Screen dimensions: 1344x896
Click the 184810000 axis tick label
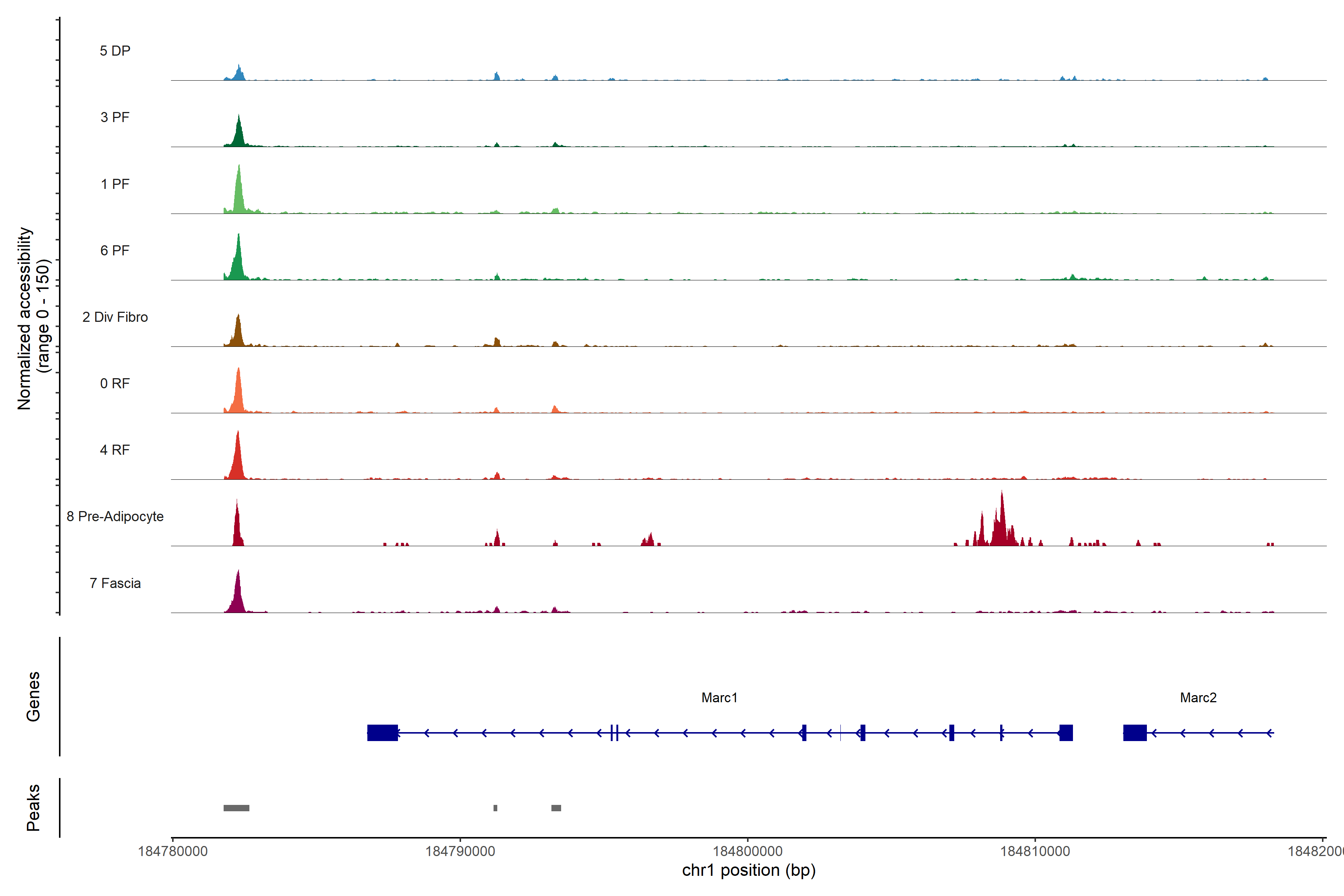(x=1035, y=851)
